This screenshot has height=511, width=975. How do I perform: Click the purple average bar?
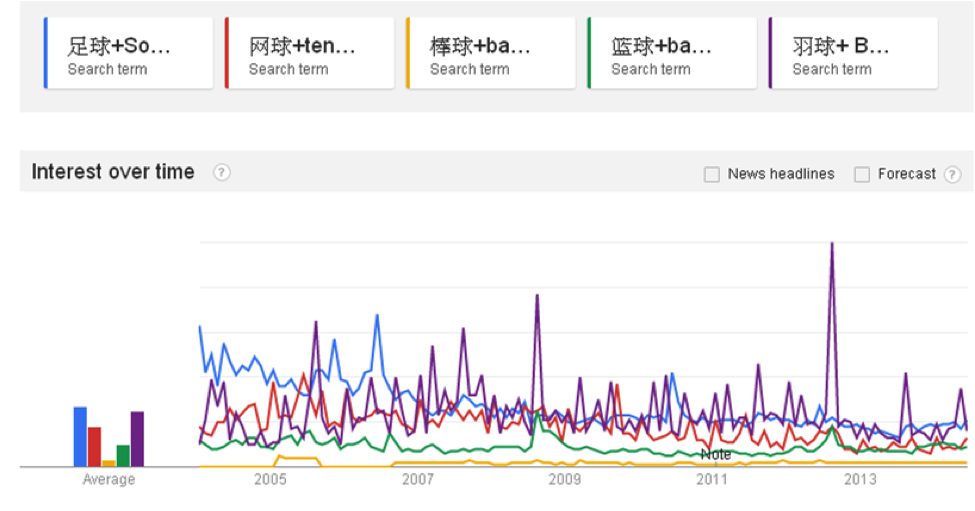click(137, 439)
